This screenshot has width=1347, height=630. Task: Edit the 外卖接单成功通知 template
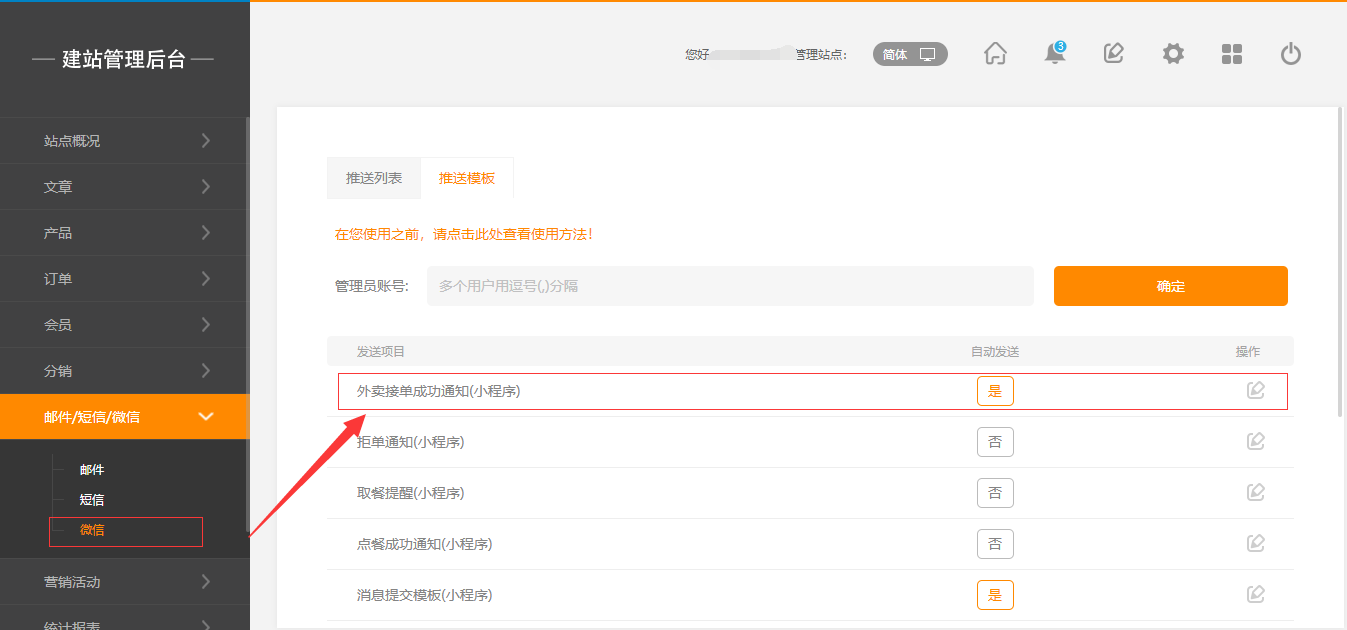click(1256, 391)
